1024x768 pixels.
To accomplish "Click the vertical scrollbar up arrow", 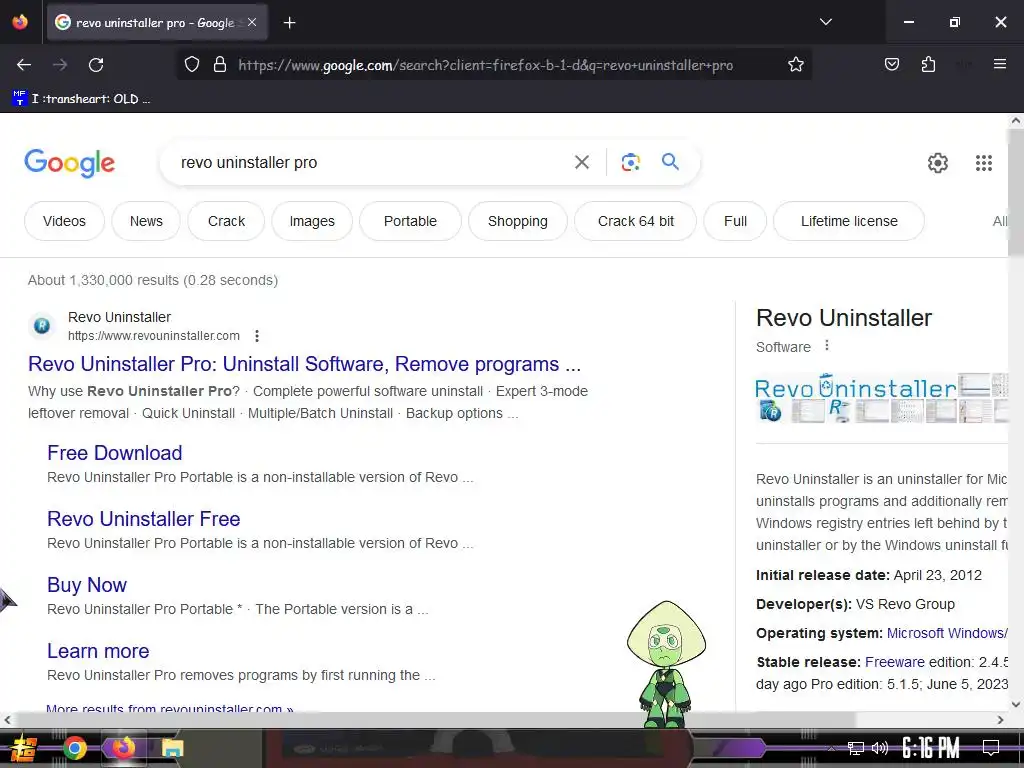I will click(1016, 121).
